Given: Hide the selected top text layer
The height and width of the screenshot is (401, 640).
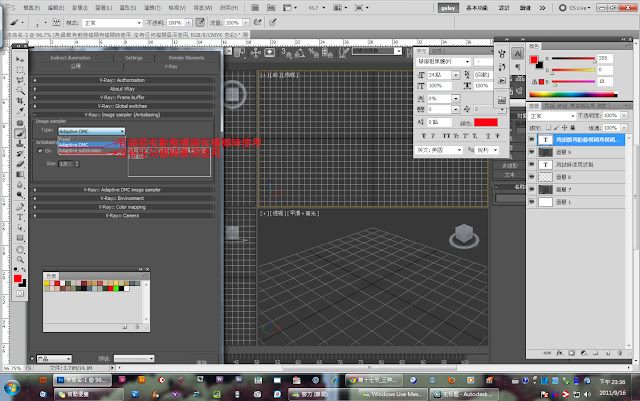Looking at the screenshot, I should pyautogui.click(x=531, y=140).
